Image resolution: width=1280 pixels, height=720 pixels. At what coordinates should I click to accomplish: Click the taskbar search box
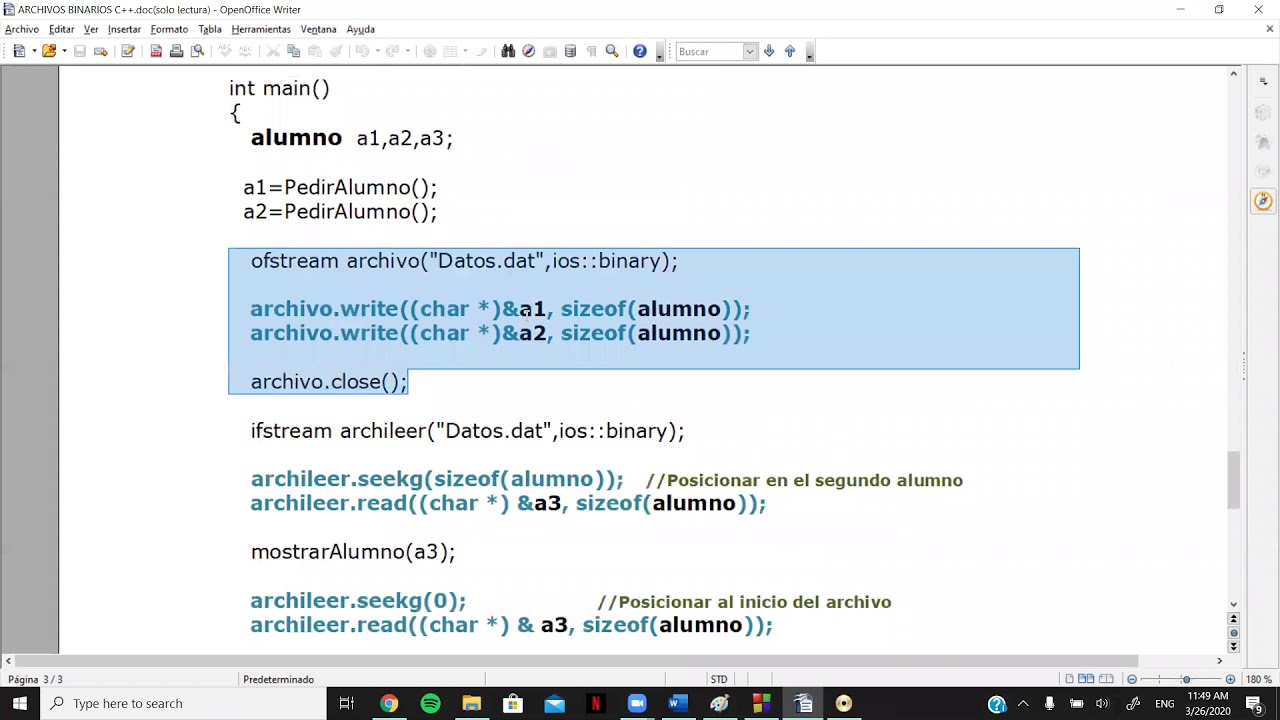coord(183,703)
